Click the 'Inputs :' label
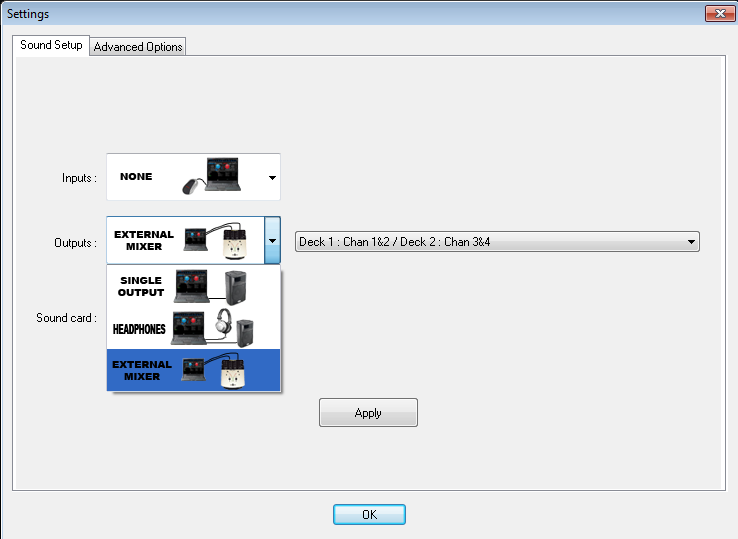 click(79, 178)
